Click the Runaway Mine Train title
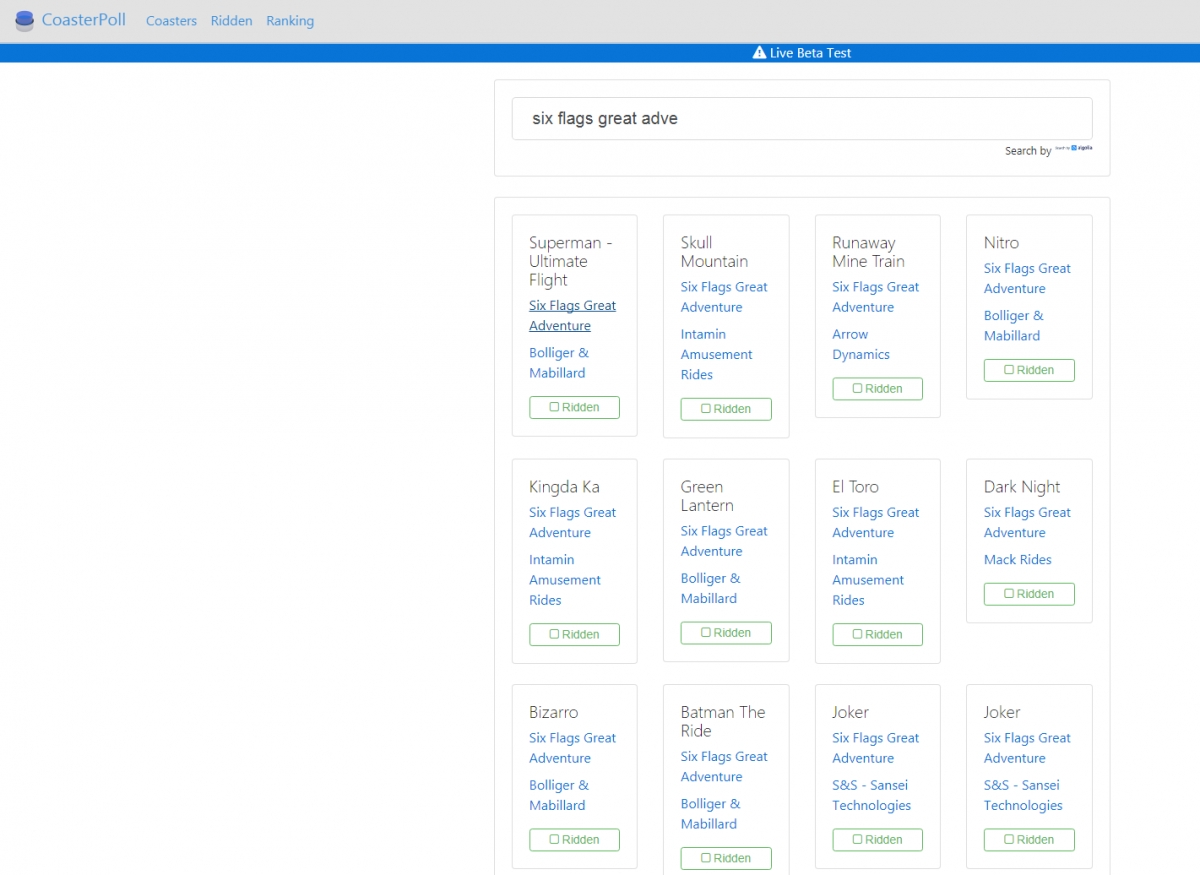Screen dimensions: 1200x875 click(868, 252)
